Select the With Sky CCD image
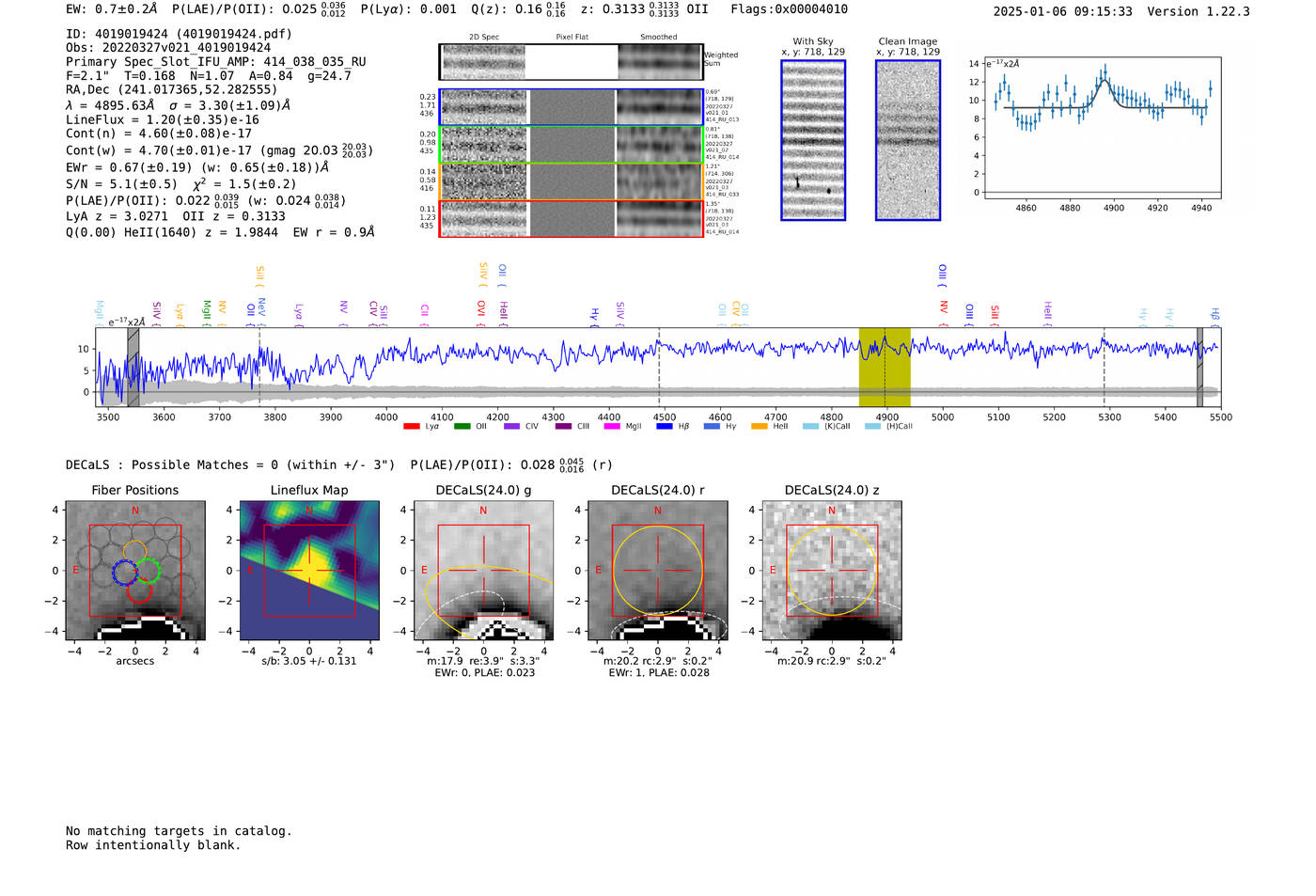This screenshot has height=896, width=1316. (813, 140)
